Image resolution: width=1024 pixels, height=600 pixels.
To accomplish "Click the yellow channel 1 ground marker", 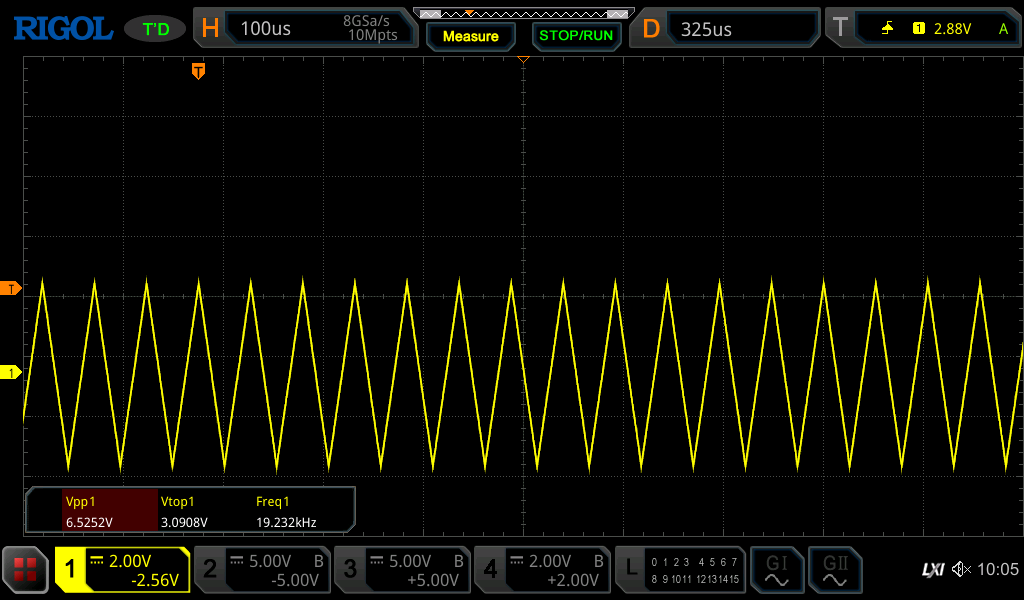I will tap(10, 373).
